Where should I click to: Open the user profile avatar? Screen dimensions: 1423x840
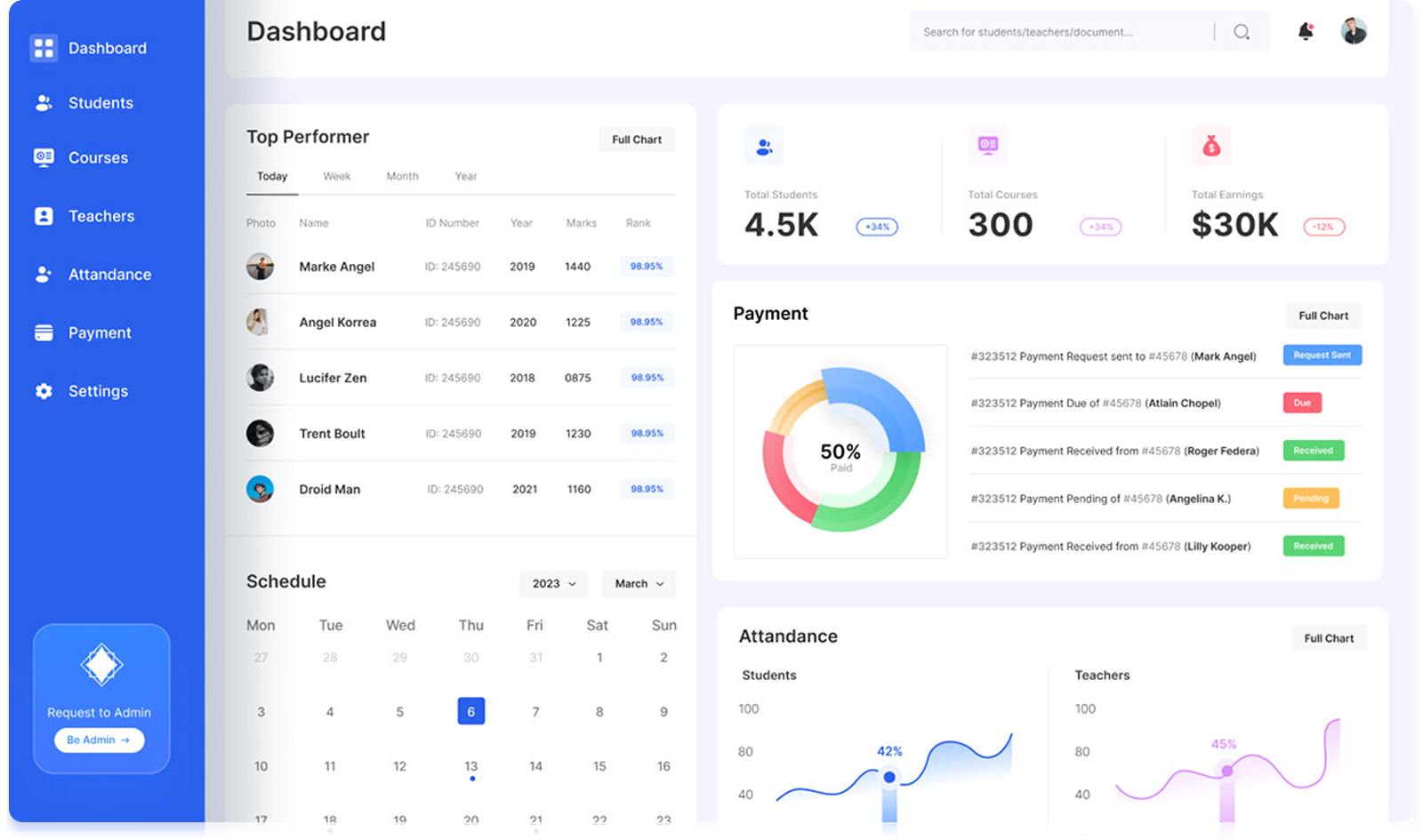pyautogui.click(x=1354, y=31)
